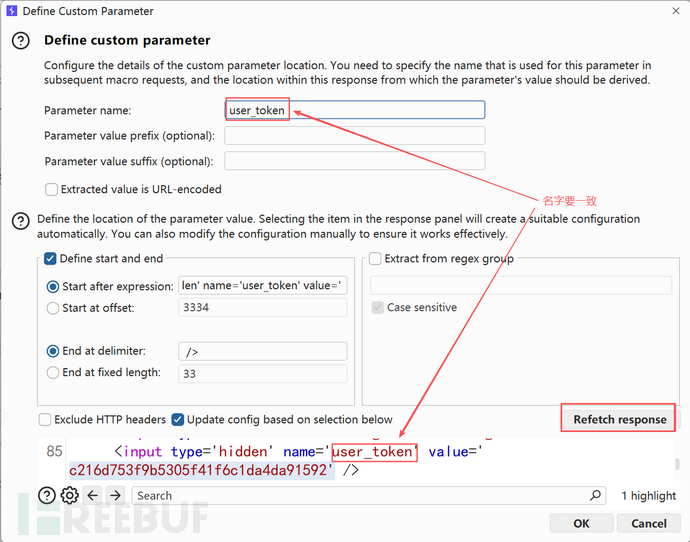The width and height of the screenshot is (690, 542).
Task: Focus the Search text box
Action: [x=369, y=495]
